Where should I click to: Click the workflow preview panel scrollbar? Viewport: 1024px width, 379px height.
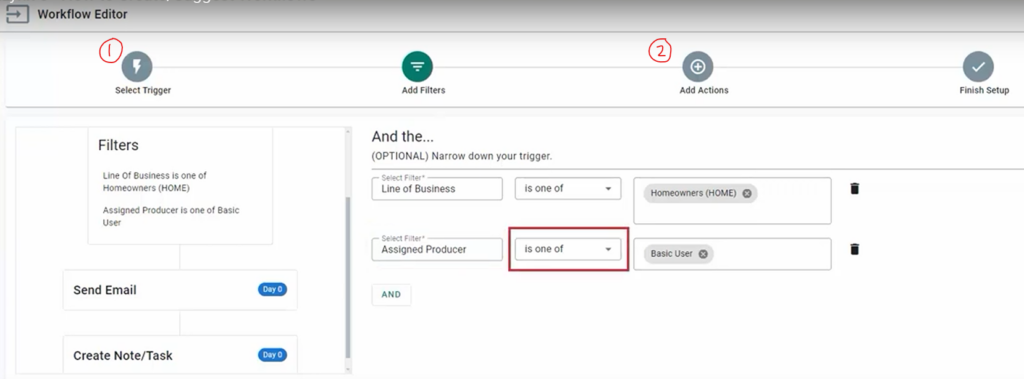pyautogui.click(x=347, y=278)
